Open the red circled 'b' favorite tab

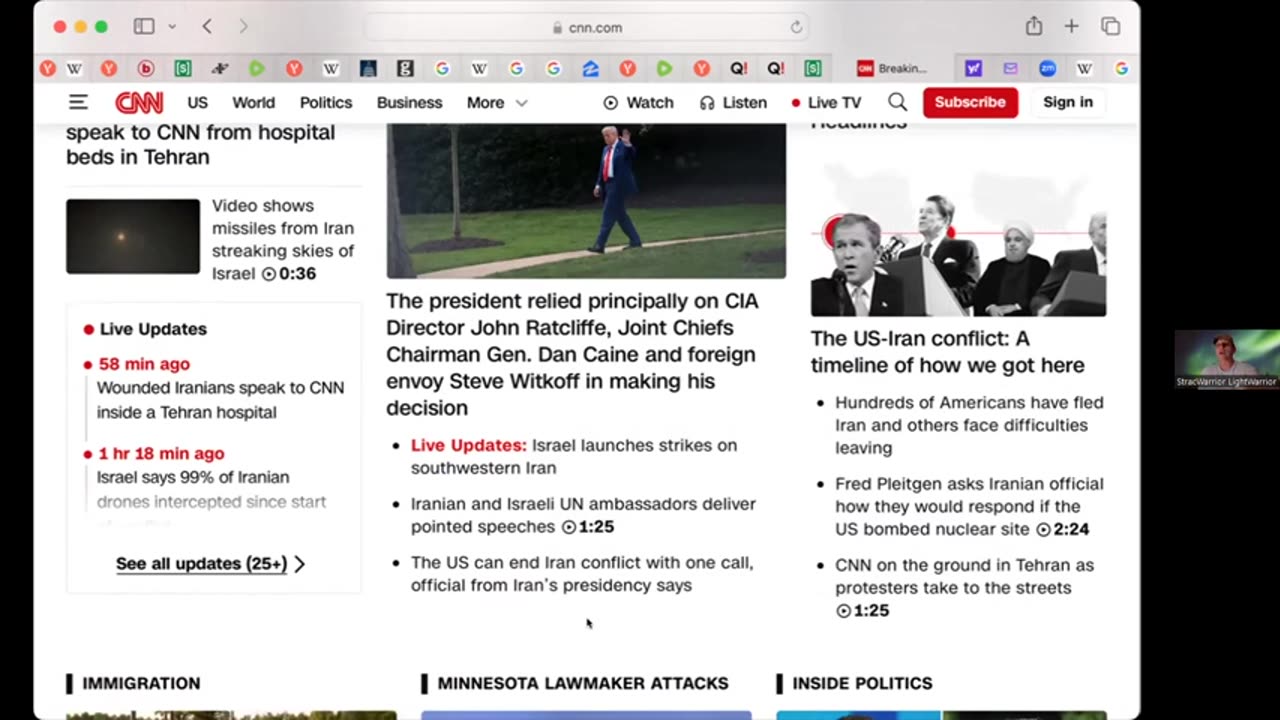coord(146,68)
